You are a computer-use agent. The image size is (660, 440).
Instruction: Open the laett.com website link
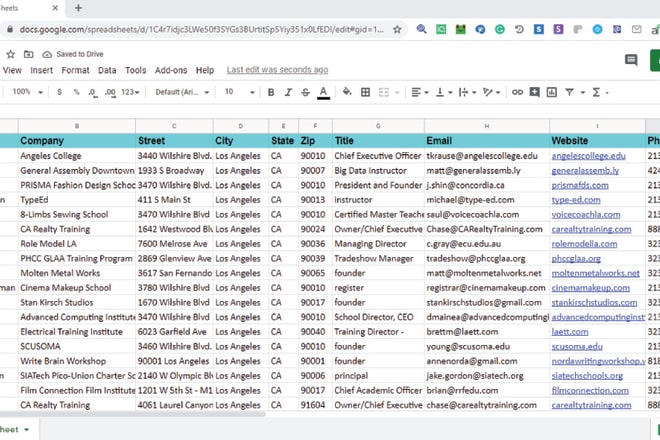click(x=570, y=331)
